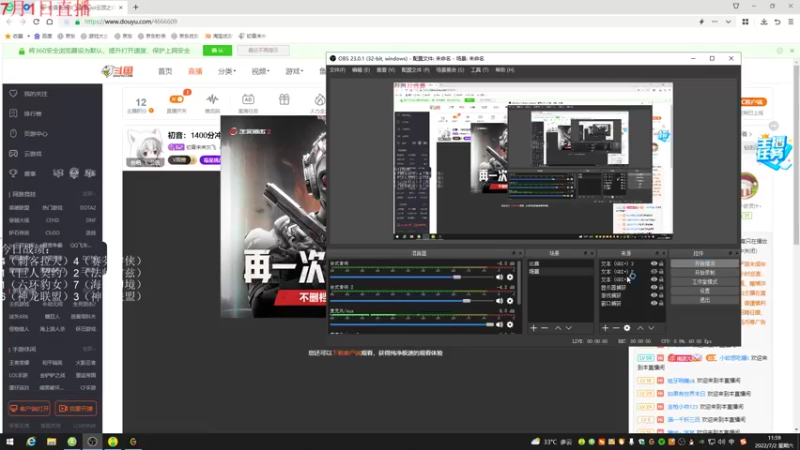Click the green 确认 button in info bar
The height and width of the screenshot is (450, 800).
pyautogui.click(x=217, y=51)
